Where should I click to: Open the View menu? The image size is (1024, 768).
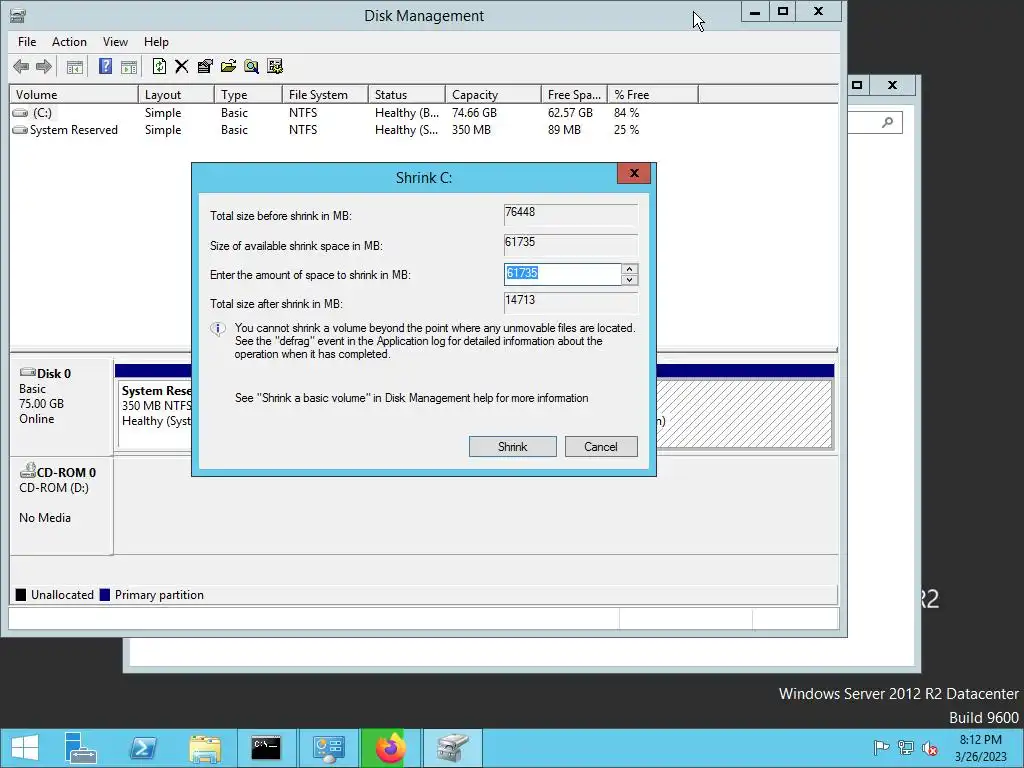pyautogui.click(x=115, y=42)
